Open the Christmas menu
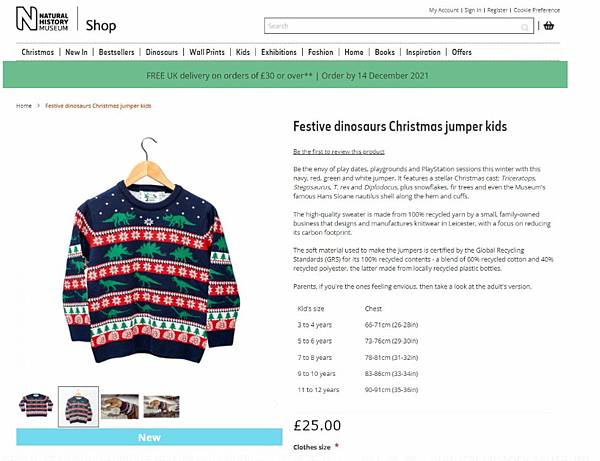The image size is (600, 461). pyautogui.click(x=38, y=52)
